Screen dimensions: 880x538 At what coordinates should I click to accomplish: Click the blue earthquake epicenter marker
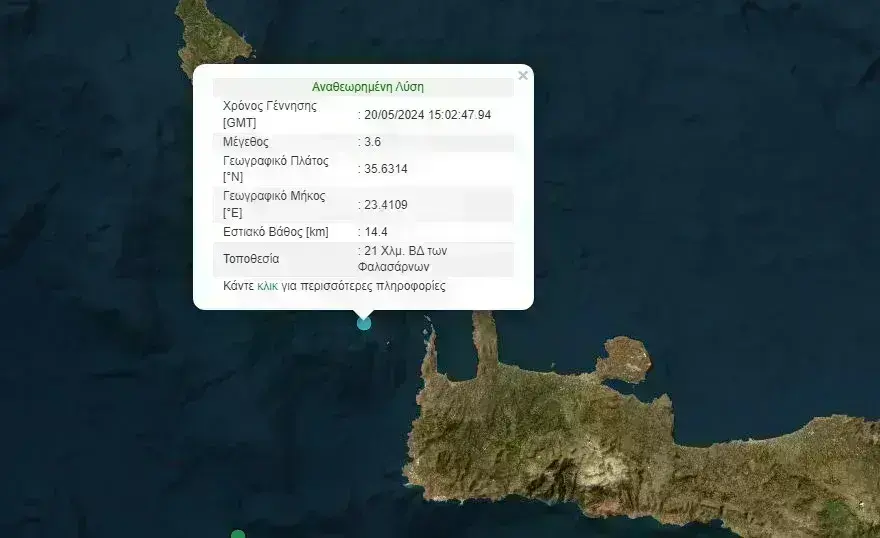pyautogui.click(x=364, y=322)
